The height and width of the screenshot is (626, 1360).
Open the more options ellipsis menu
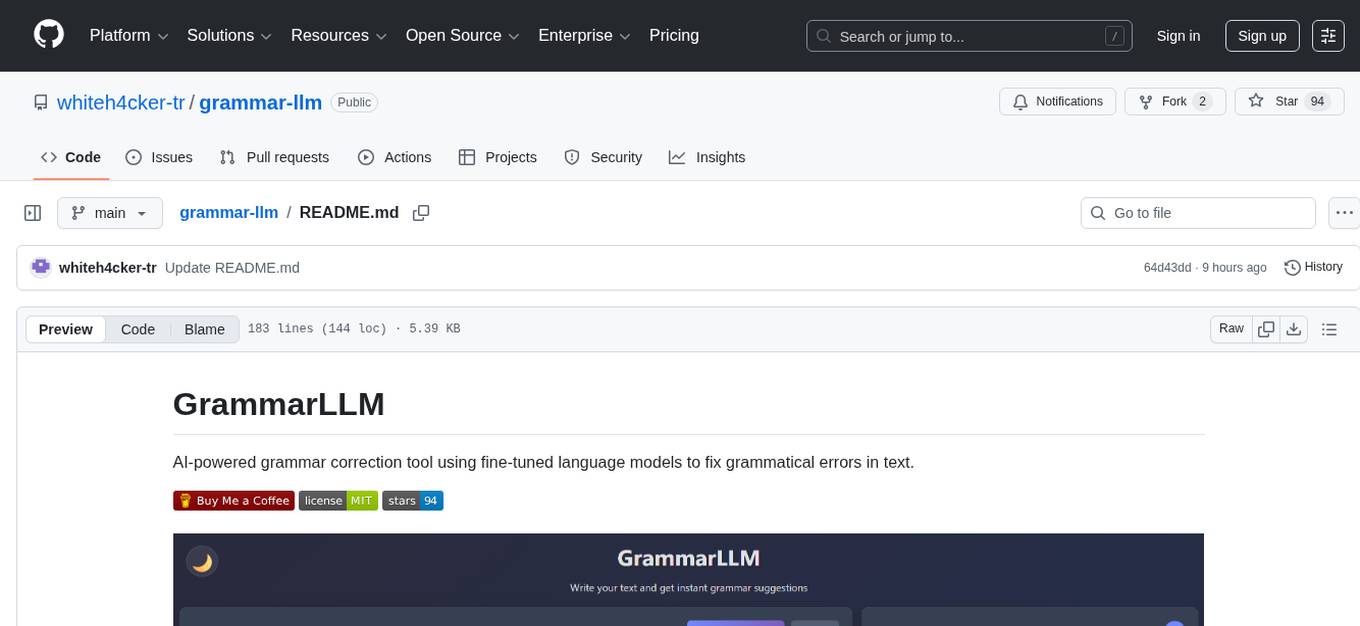coord(1344,213)
